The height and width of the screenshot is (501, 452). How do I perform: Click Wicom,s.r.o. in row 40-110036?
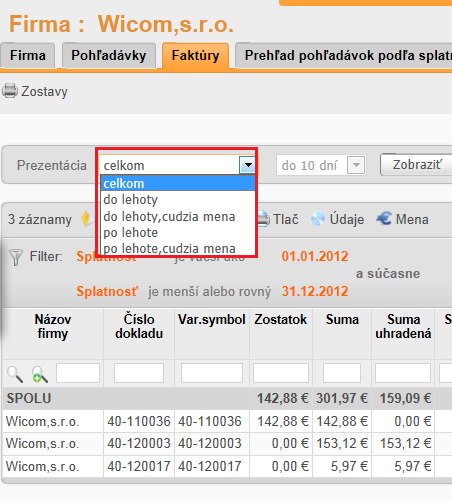tap(43, 421)
